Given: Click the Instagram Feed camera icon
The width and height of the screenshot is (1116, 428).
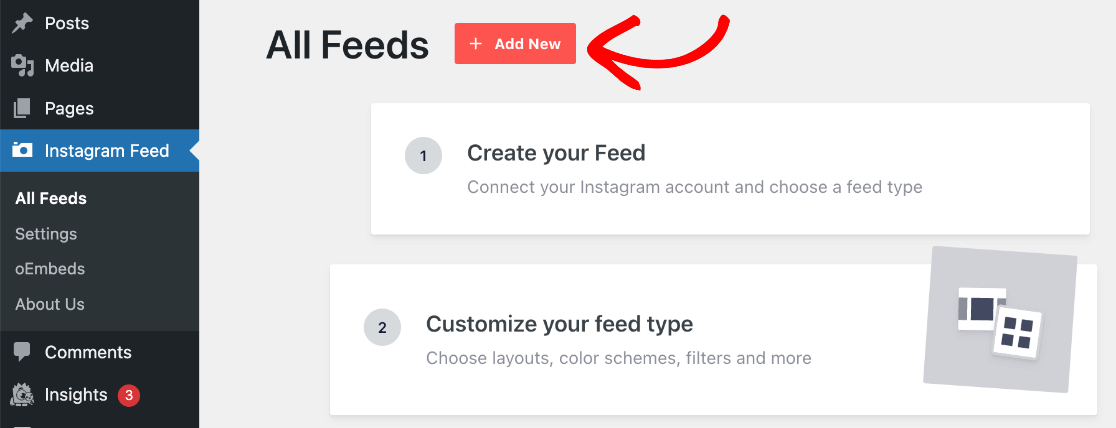Looking at the screenshot, I should [22, 151].
